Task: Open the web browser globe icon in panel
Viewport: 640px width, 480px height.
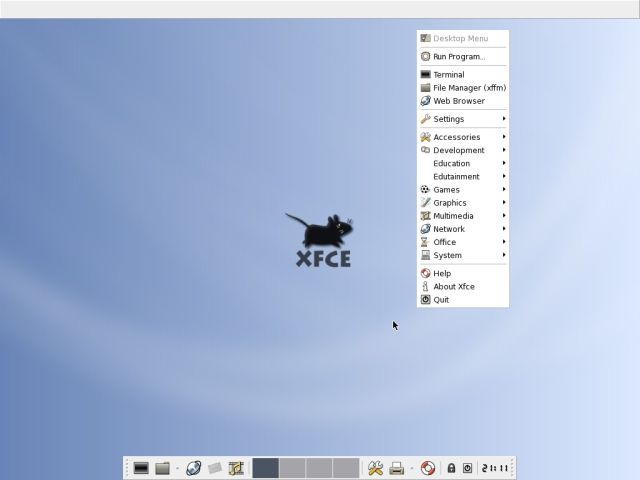Action: pyautogui.click(x=193, y=468)
